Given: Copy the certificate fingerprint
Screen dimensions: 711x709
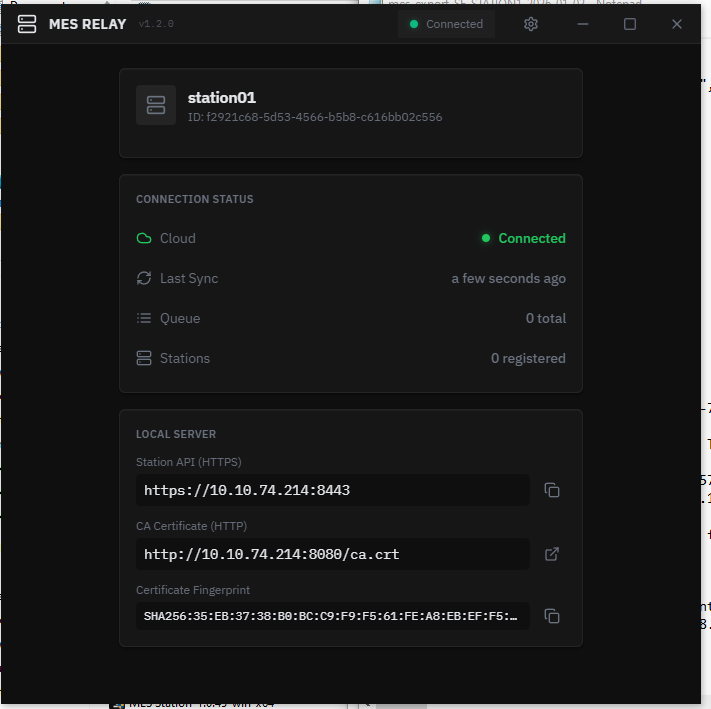Looking at the screenshot, I should (551, 616).
